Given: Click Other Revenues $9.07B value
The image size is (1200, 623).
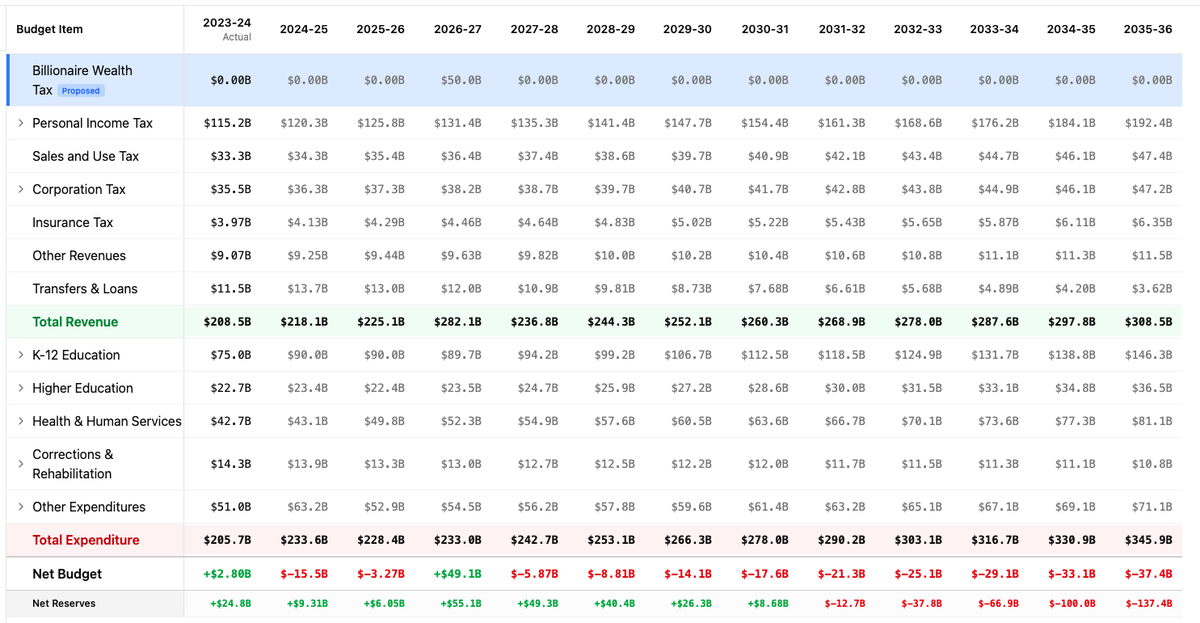Looking at the screenshot, I should coord(231,255).
